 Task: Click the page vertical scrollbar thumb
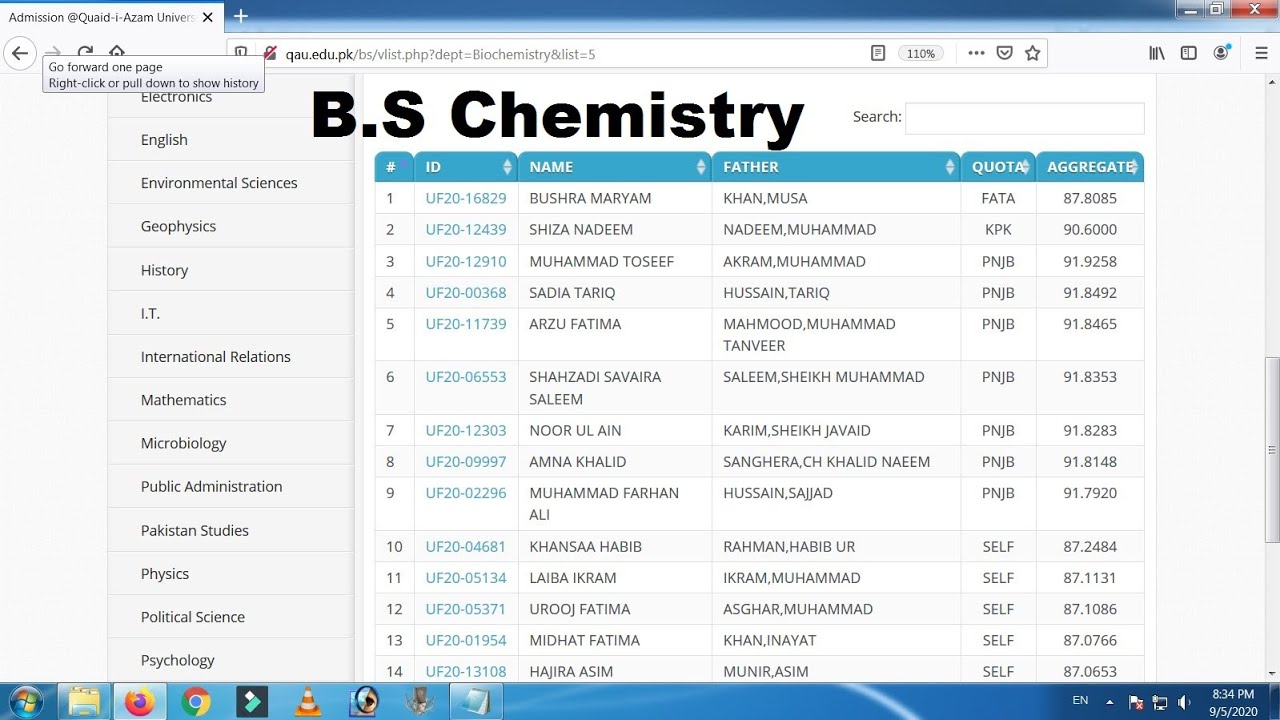[x=1272, y=450]
